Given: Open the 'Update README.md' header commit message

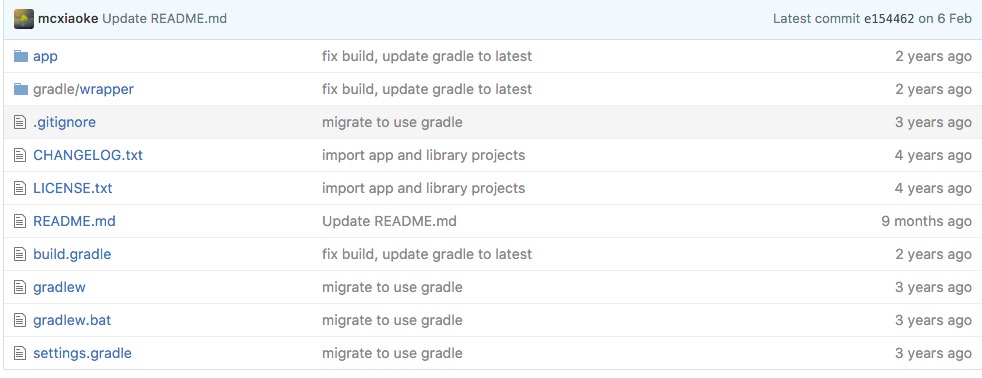Looking at the screenshot, I should pyautogui.click(x=164, y=19).
